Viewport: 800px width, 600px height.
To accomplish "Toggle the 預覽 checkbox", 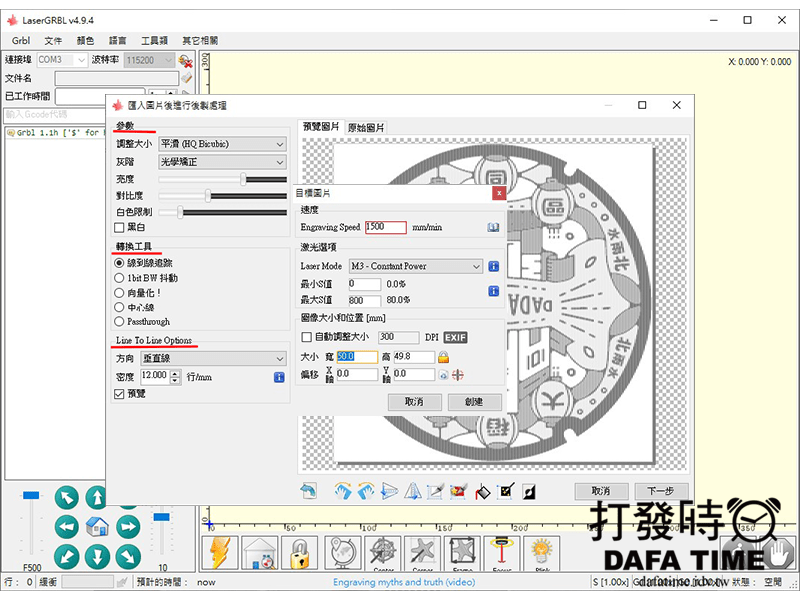I will click(119, 394).
